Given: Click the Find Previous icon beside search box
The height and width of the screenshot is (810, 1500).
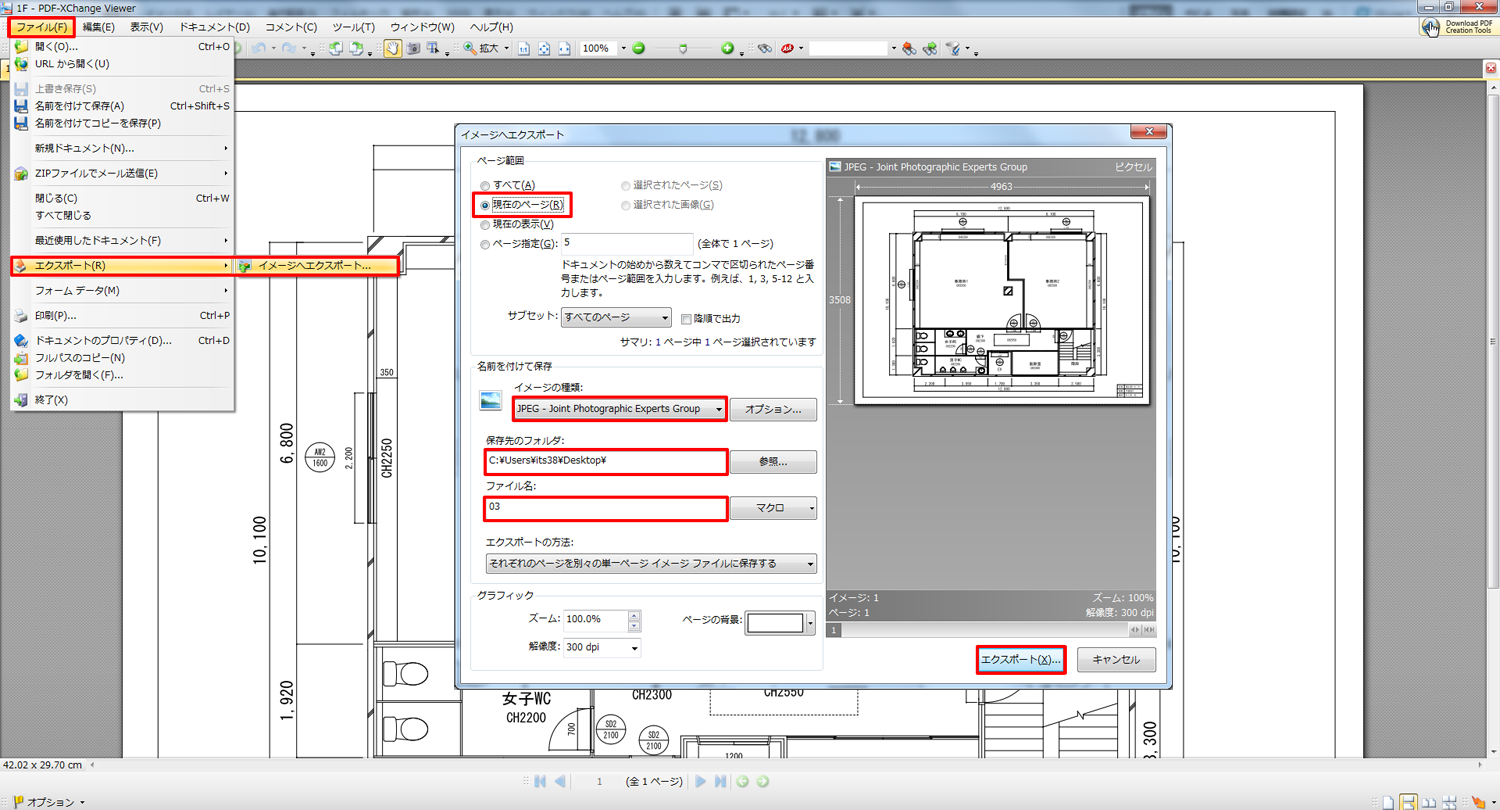Looking at the screenshot, I should coord(908,48).
